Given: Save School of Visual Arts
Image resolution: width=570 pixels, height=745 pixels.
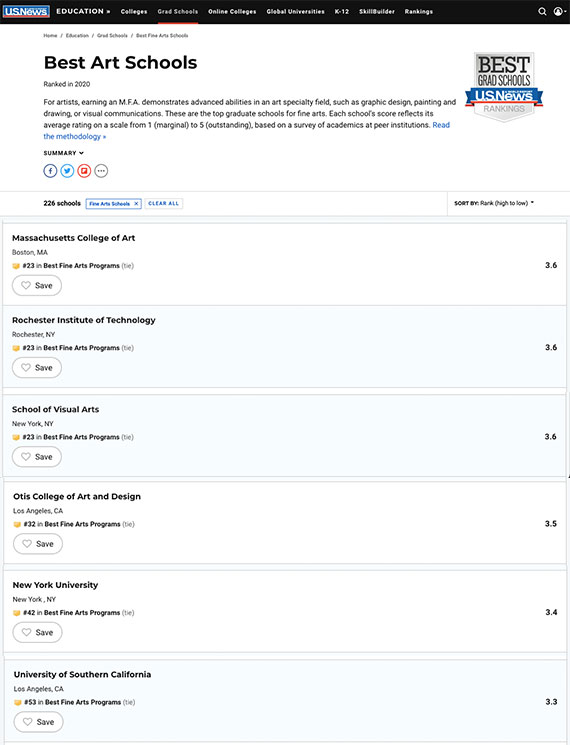Looking at the screenshot, I should [x=37, y=457].
